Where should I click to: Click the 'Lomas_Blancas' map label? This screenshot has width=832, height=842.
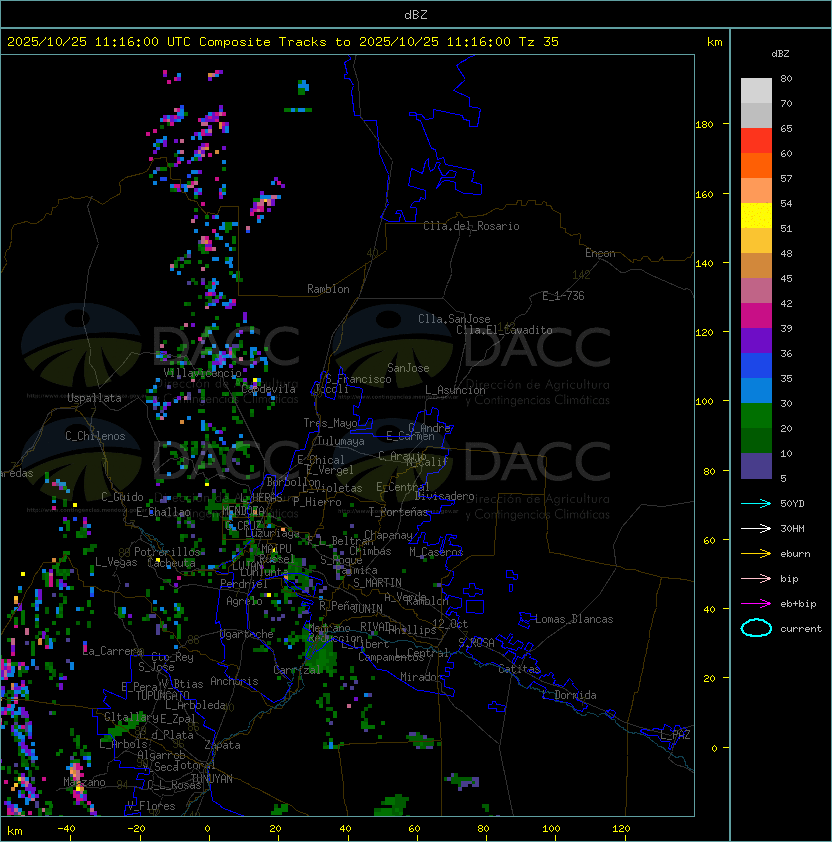coord(574,619)
